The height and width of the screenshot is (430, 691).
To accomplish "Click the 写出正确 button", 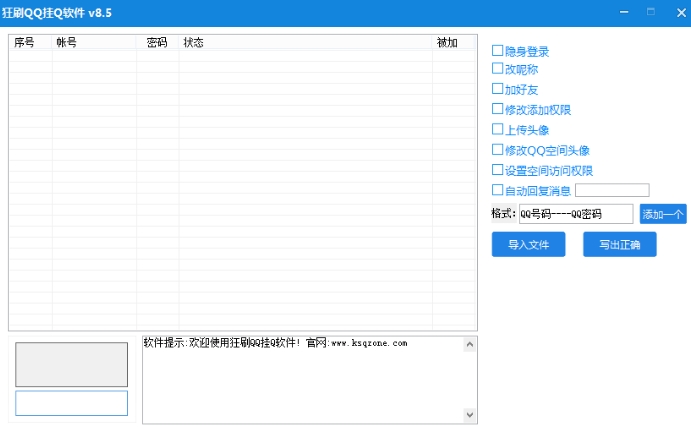I will tap(620, 245).
